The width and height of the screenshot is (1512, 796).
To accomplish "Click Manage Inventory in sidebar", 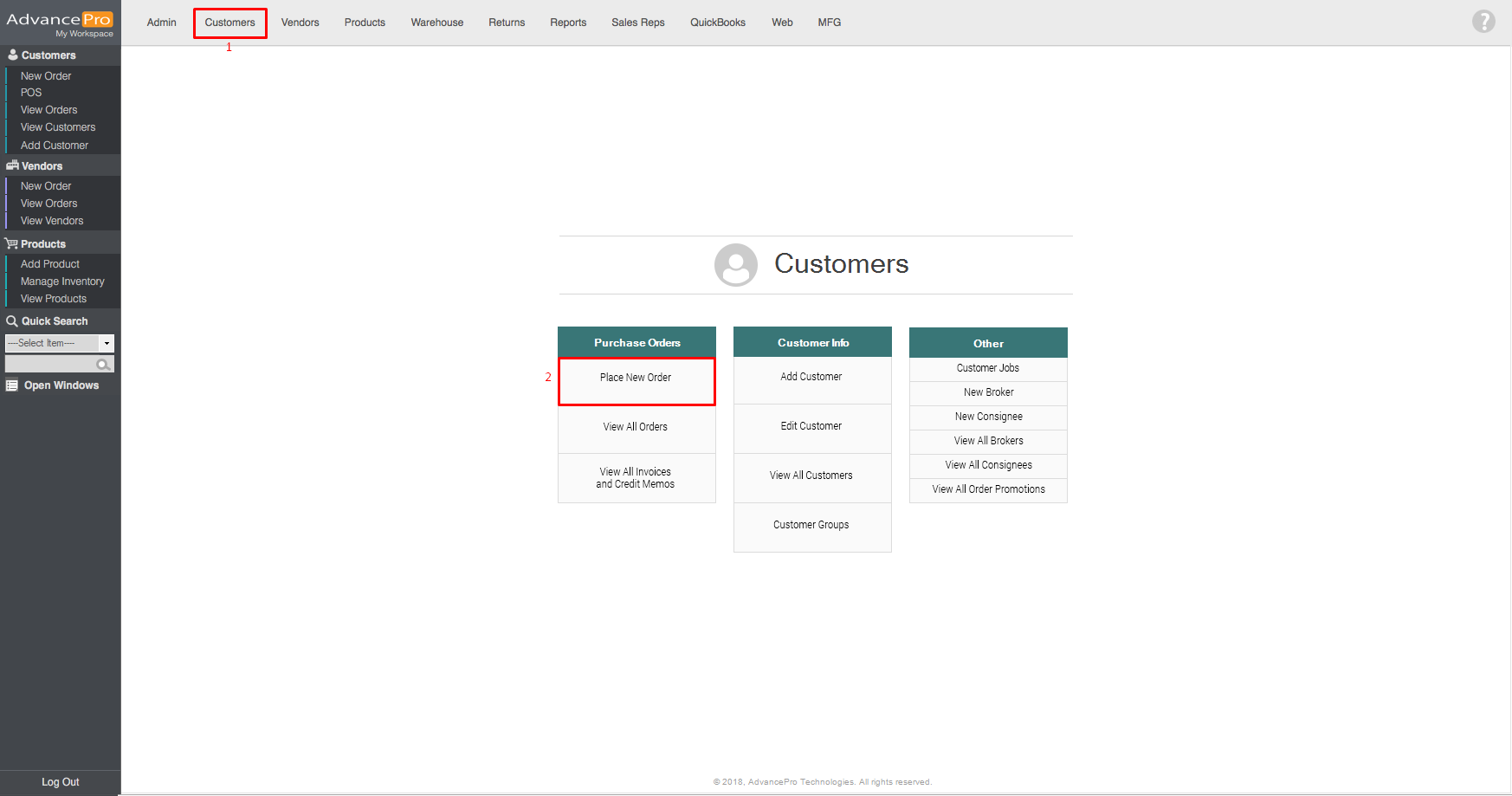I will click(62, 282).
